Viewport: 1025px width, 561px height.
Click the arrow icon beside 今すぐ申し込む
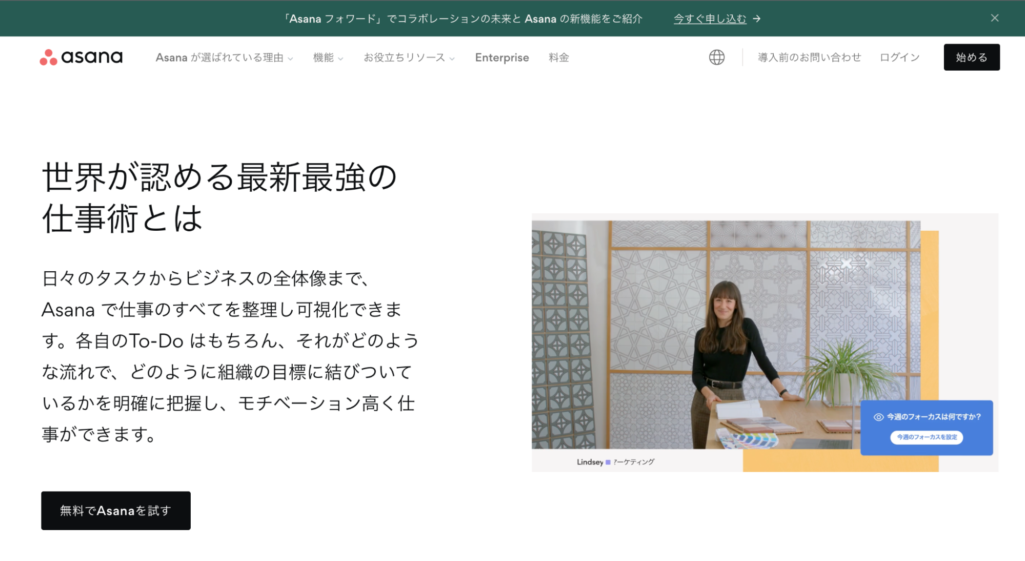757,18
